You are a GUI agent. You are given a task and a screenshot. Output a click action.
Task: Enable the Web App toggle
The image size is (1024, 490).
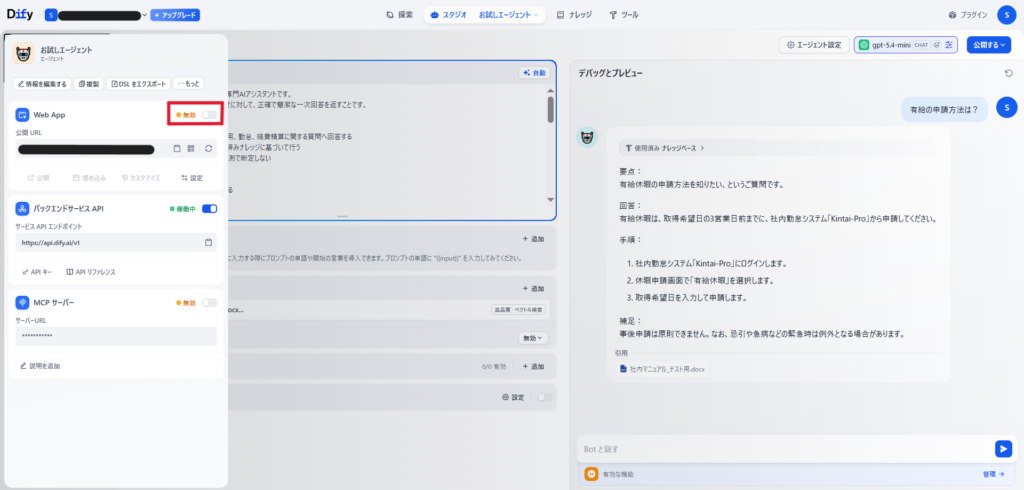[209, 114]
